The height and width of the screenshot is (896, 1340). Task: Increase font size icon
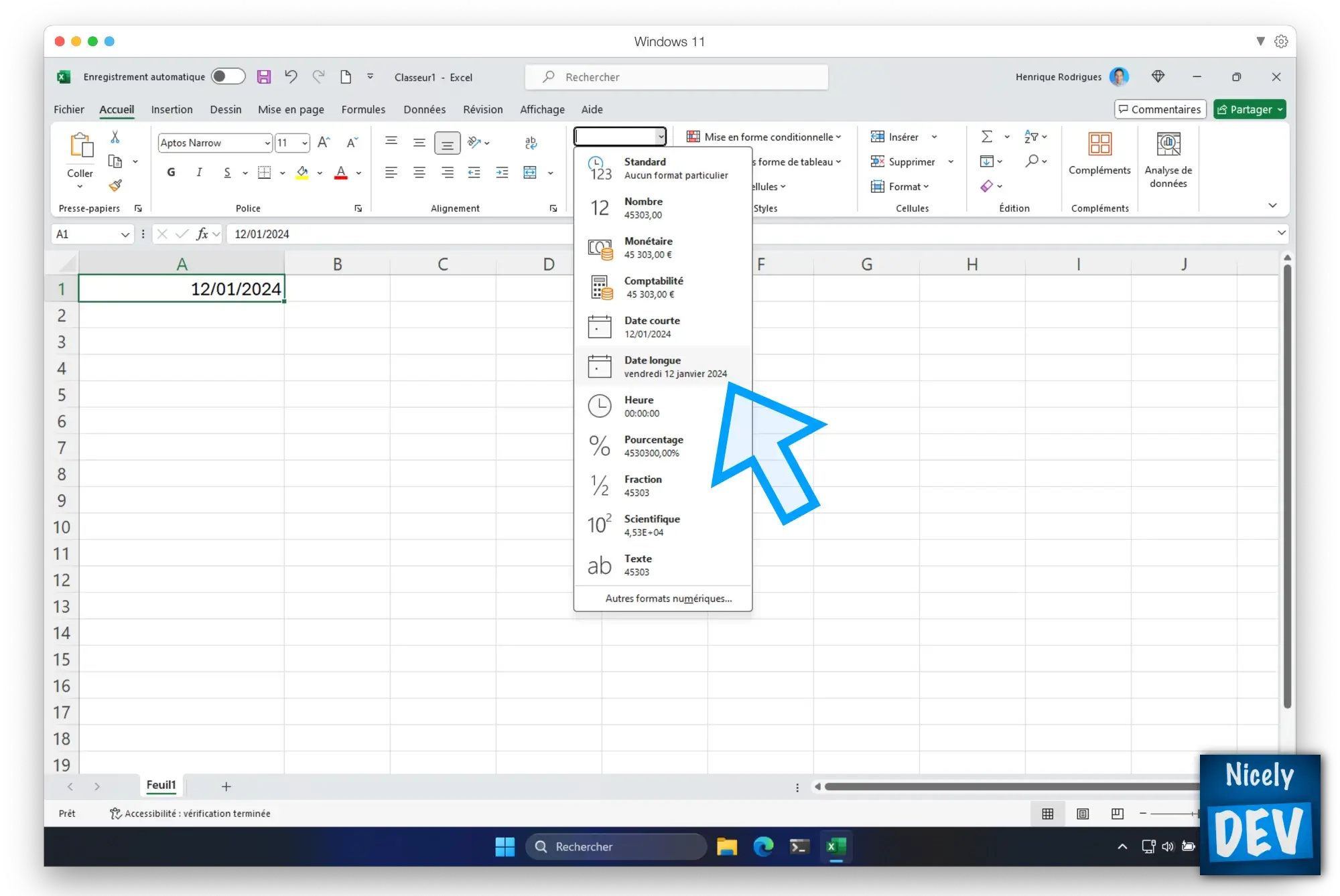click(324, 143)
